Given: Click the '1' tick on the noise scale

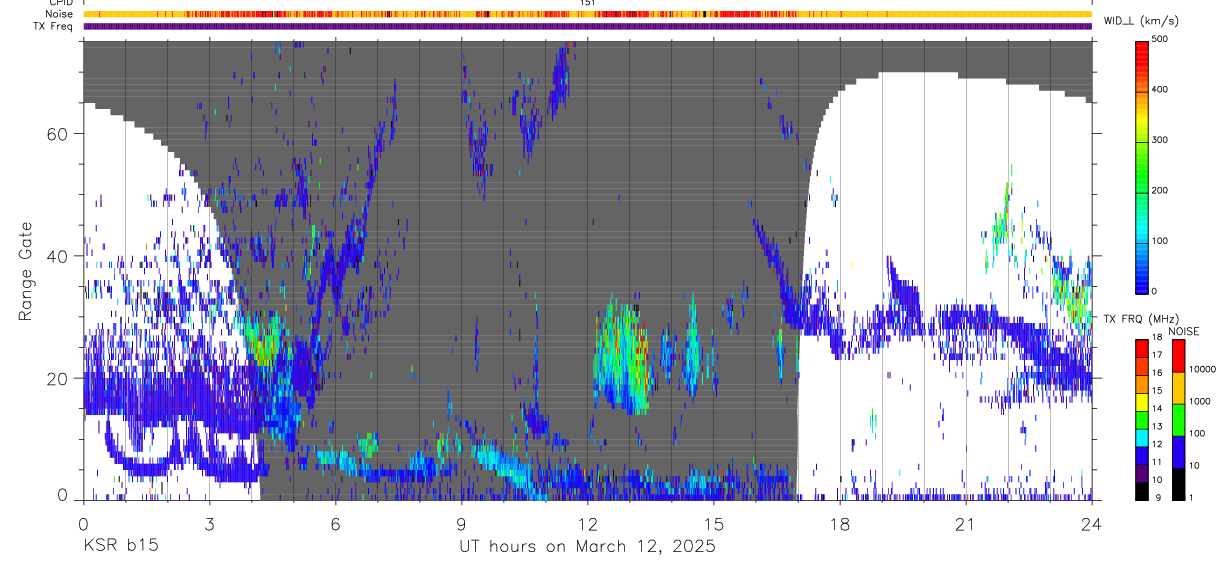Looking at the screenshot, I should (x=1191, y=498).
